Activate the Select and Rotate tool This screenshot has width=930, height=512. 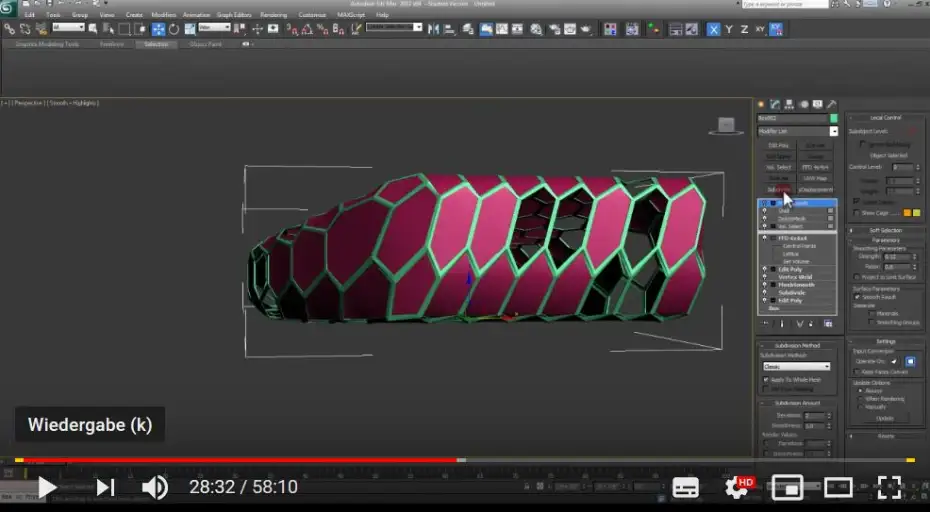pos(174,28)
